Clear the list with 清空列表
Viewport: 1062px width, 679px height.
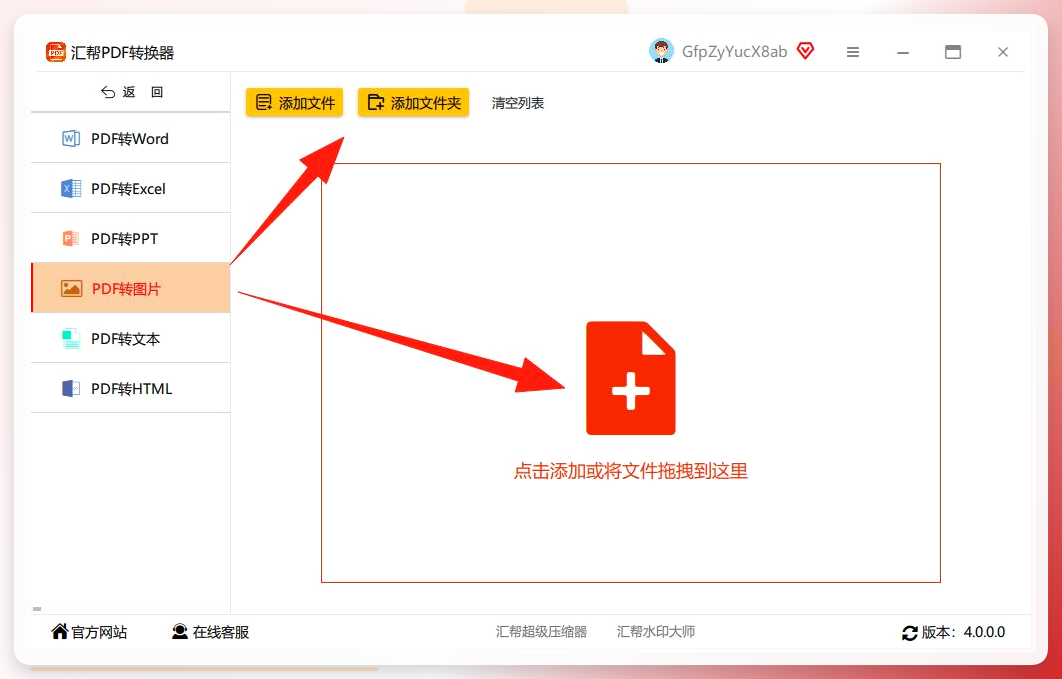coord(517,103)
